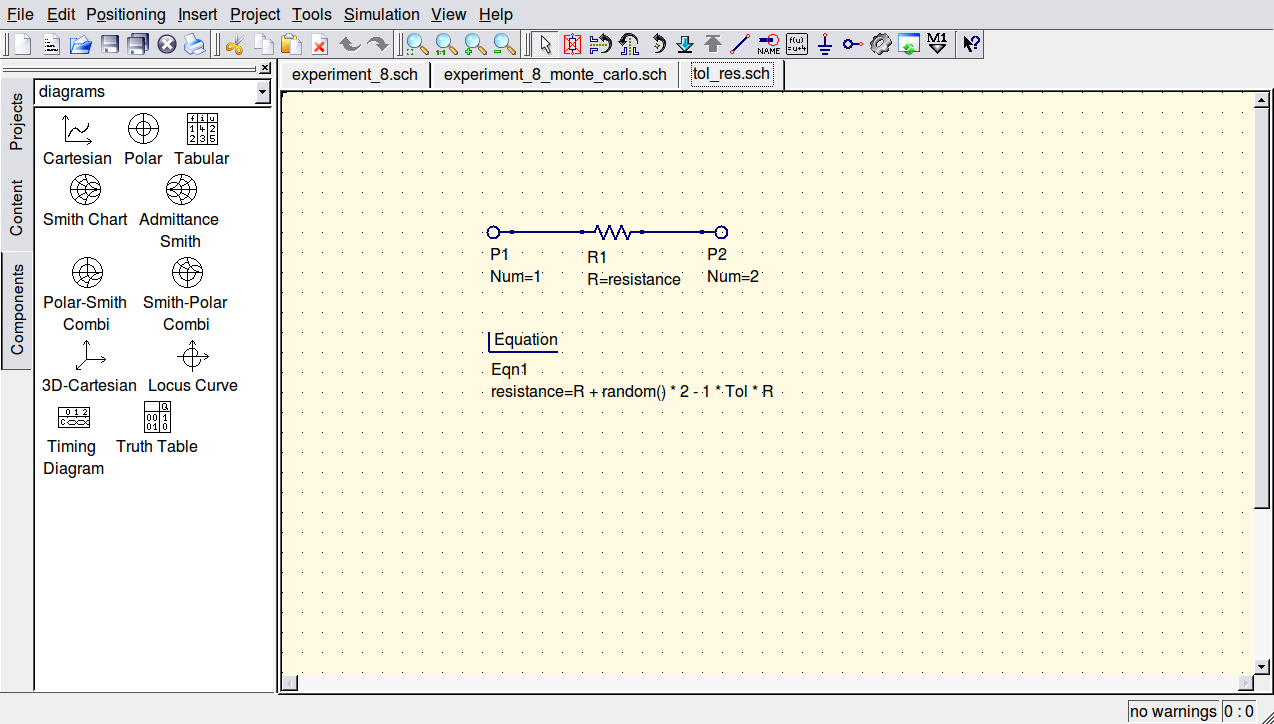Image resolution: width=1274 pixels, height=724 pixels.
Task: Click the Print icon in toolbar
Action: pos(194,44)
